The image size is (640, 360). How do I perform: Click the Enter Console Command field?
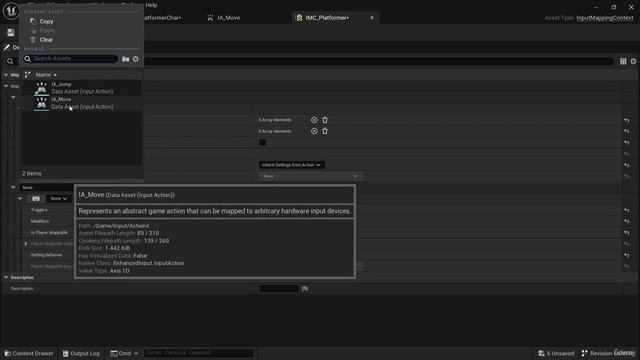[x=198, y=353]
